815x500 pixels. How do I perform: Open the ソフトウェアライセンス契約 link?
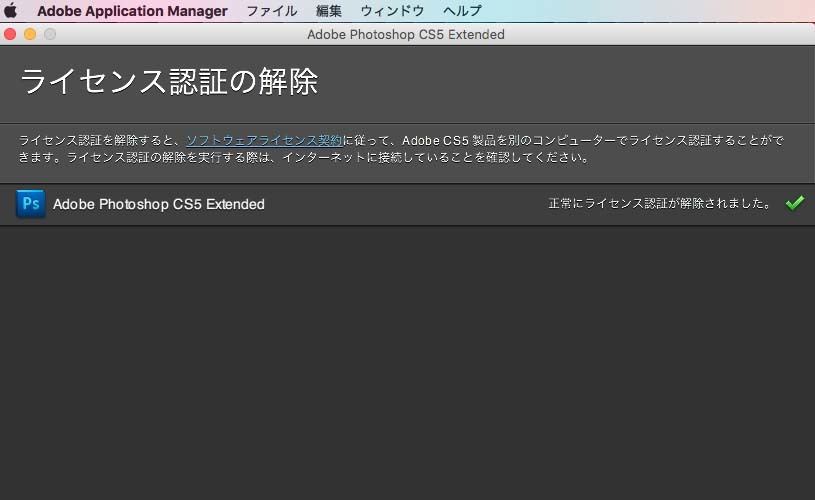tap(264, 140)
